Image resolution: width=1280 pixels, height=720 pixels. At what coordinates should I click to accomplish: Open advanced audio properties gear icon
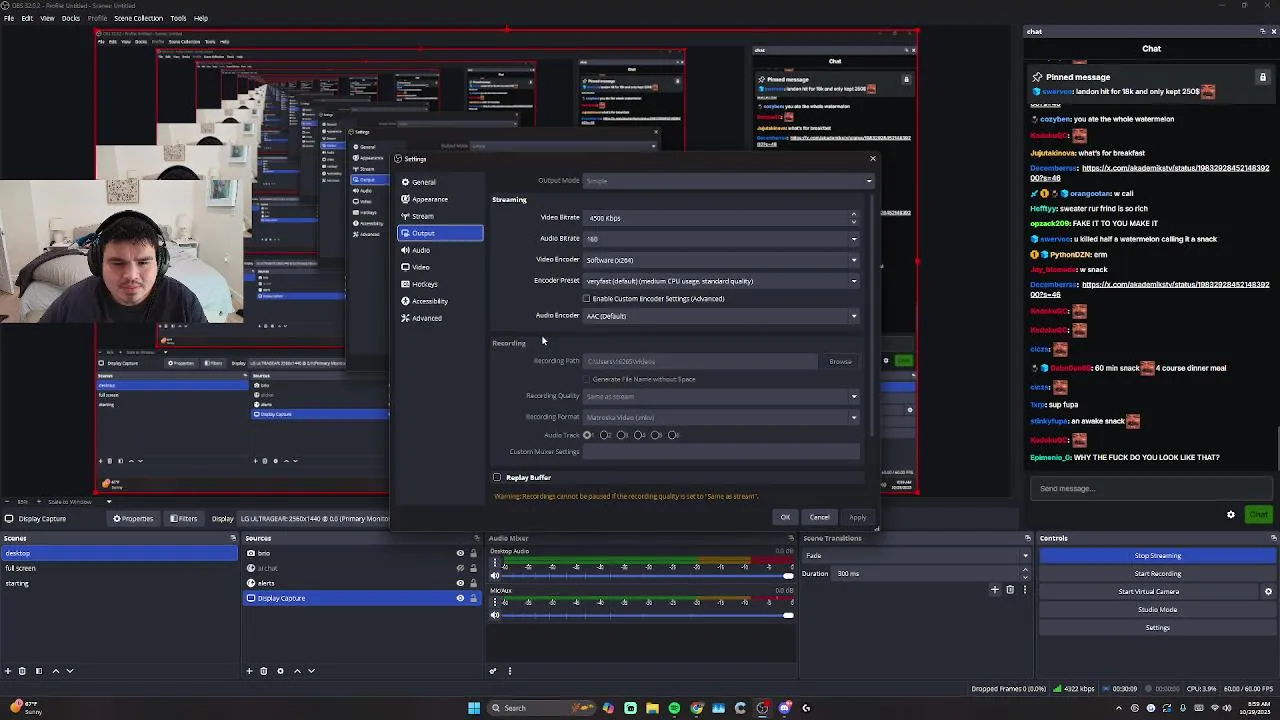(x=493, y=671)
